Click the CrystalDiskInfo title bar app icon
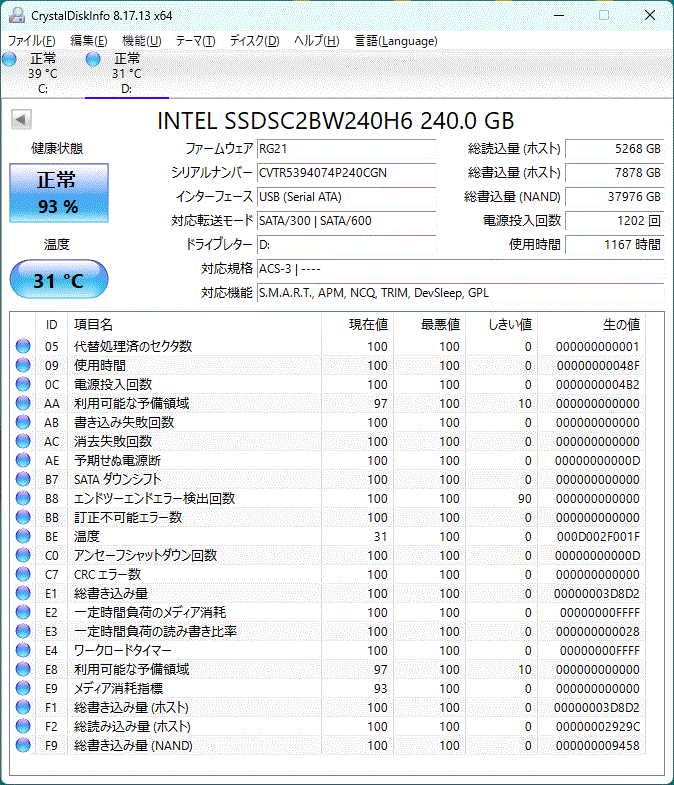Image resolution: width=674 pixels, height=785 pixels. click(14, 15)
